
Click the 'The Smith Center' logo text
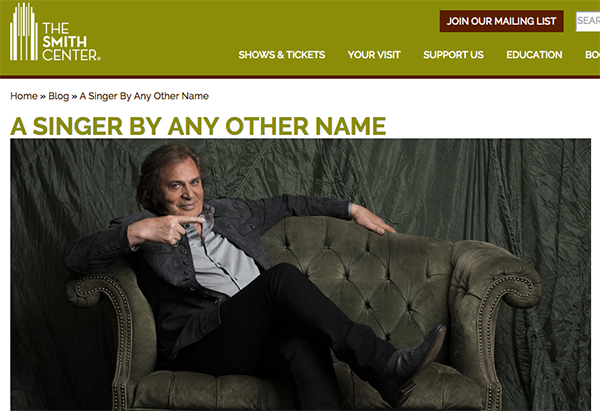[71, 41]
